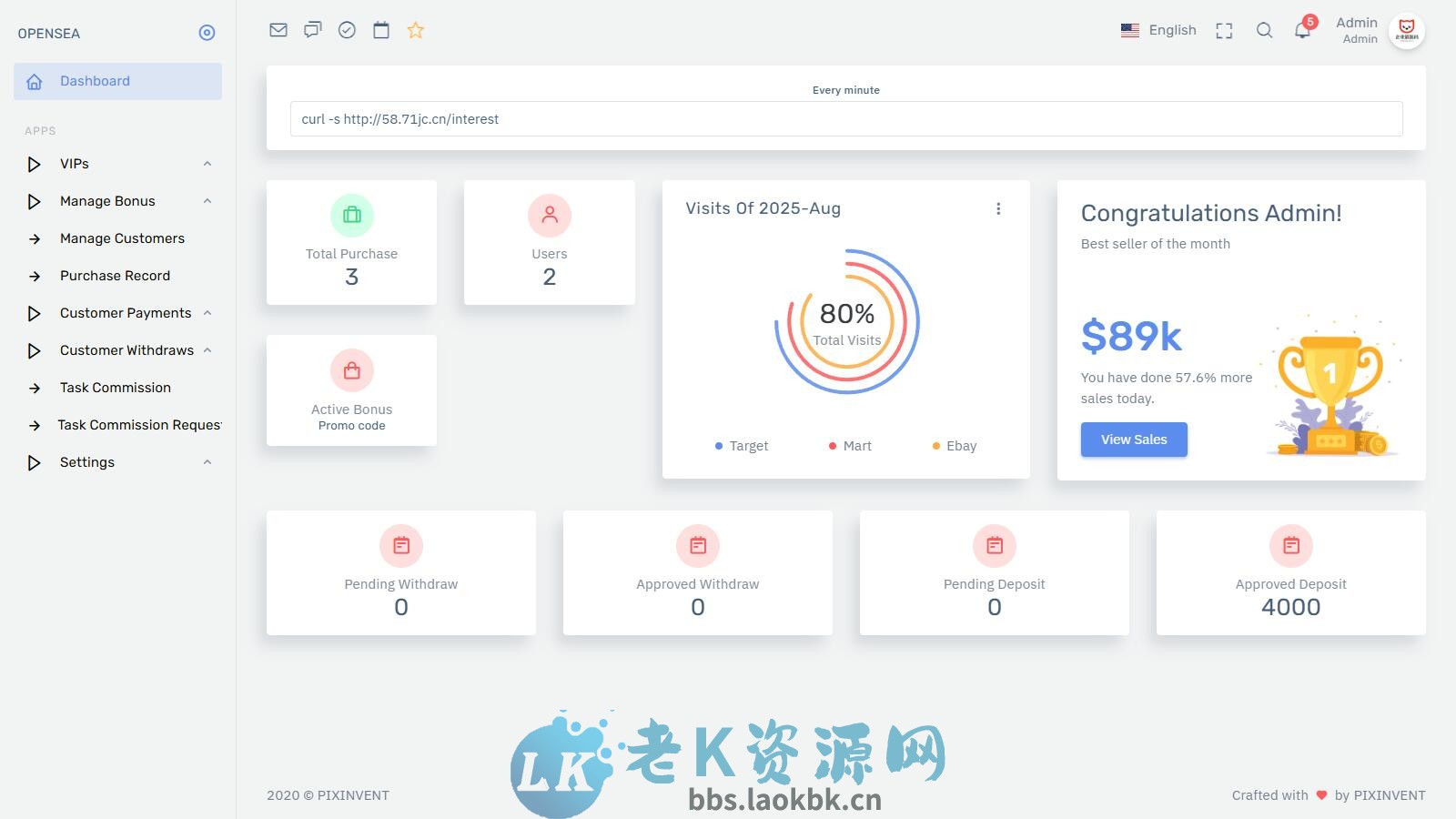Click the checklist icon in the top toolbar
This screenshot has width=1456, height=819.
pyautogui.click(x=347, y=29)
